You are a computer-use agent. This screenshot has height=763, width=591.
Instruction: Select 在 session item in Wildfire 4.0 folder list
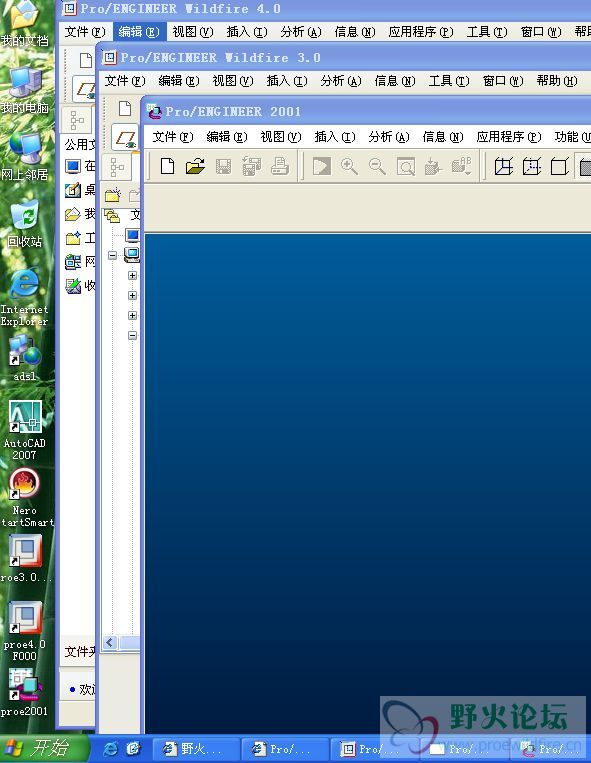tap(80, 166)
